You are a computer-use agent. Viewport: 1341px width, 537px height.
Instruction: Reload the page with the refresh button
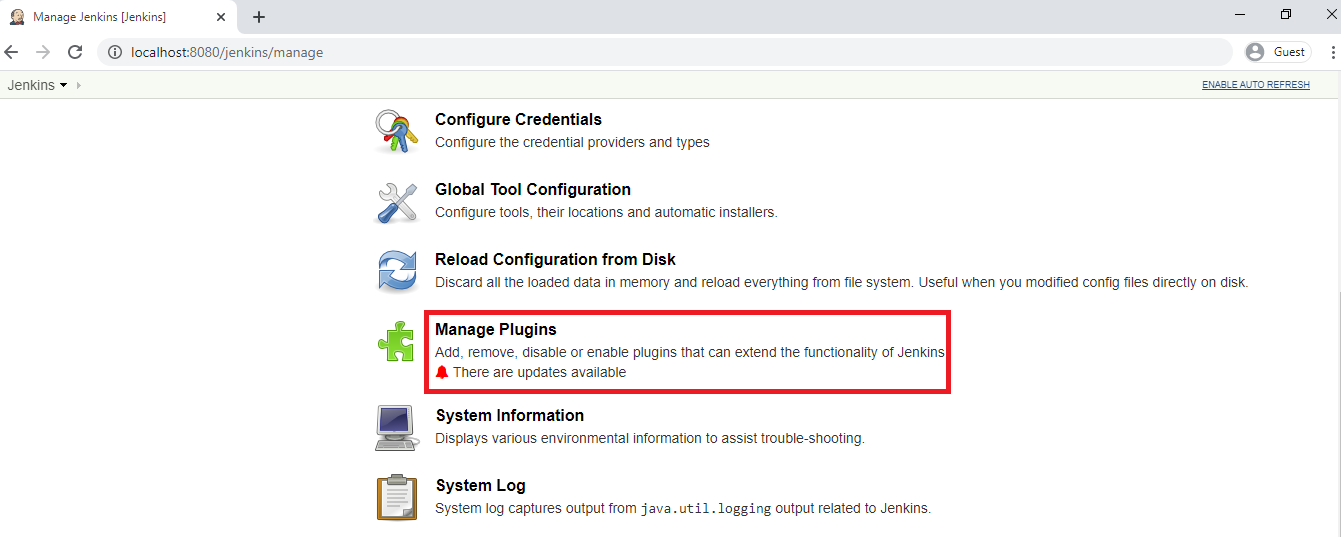(75, 52)
